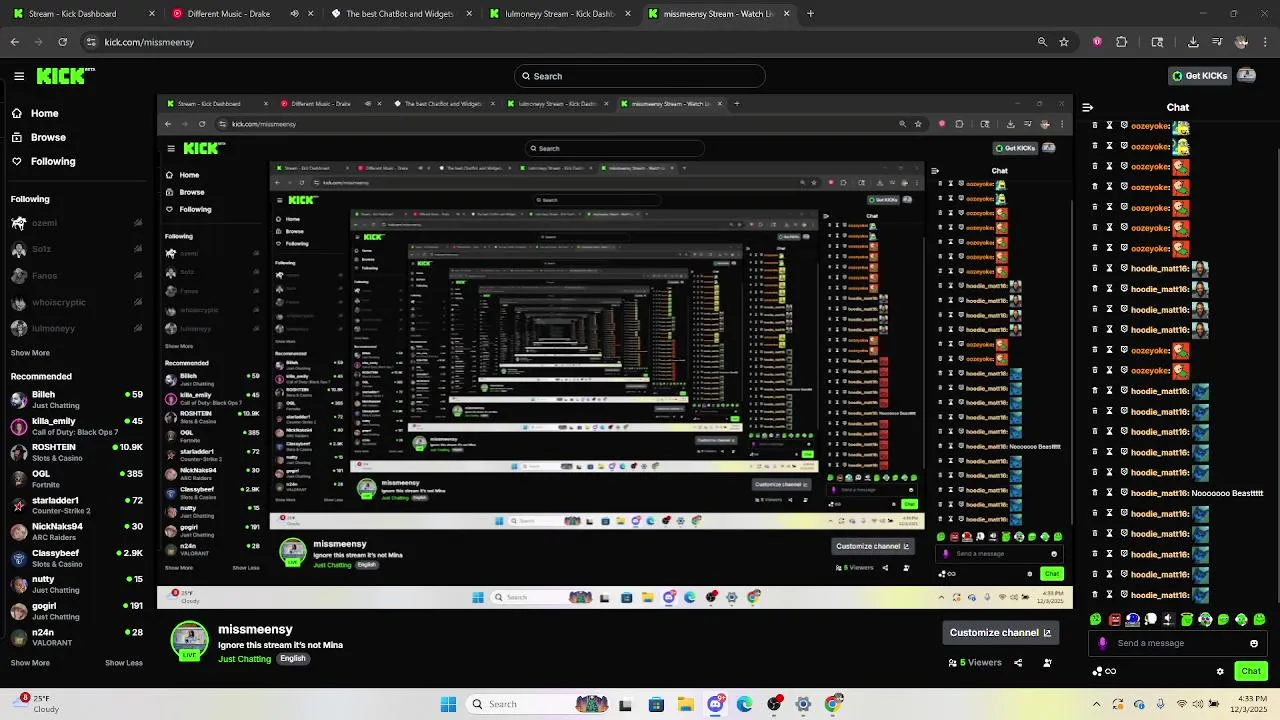Open Chrome three-dot menu
Screen dimensions: 1280x720
[1265, 42]
